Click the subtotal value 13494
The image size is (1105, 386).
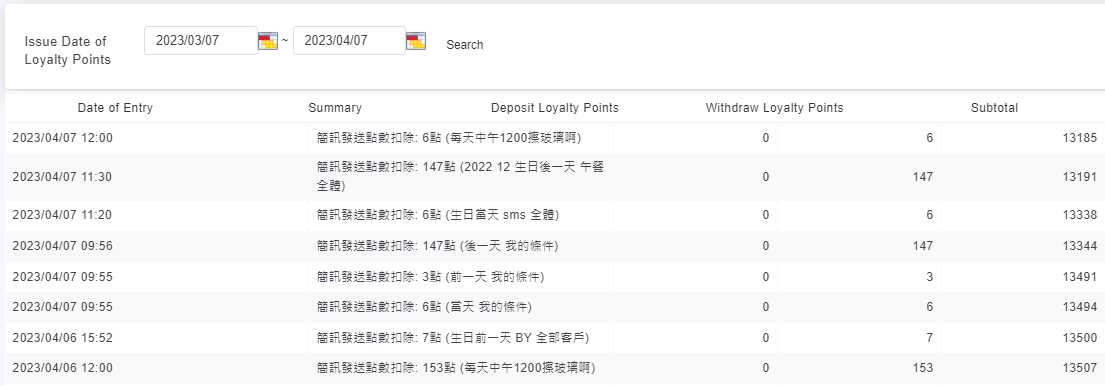(x=1080, y=307)
